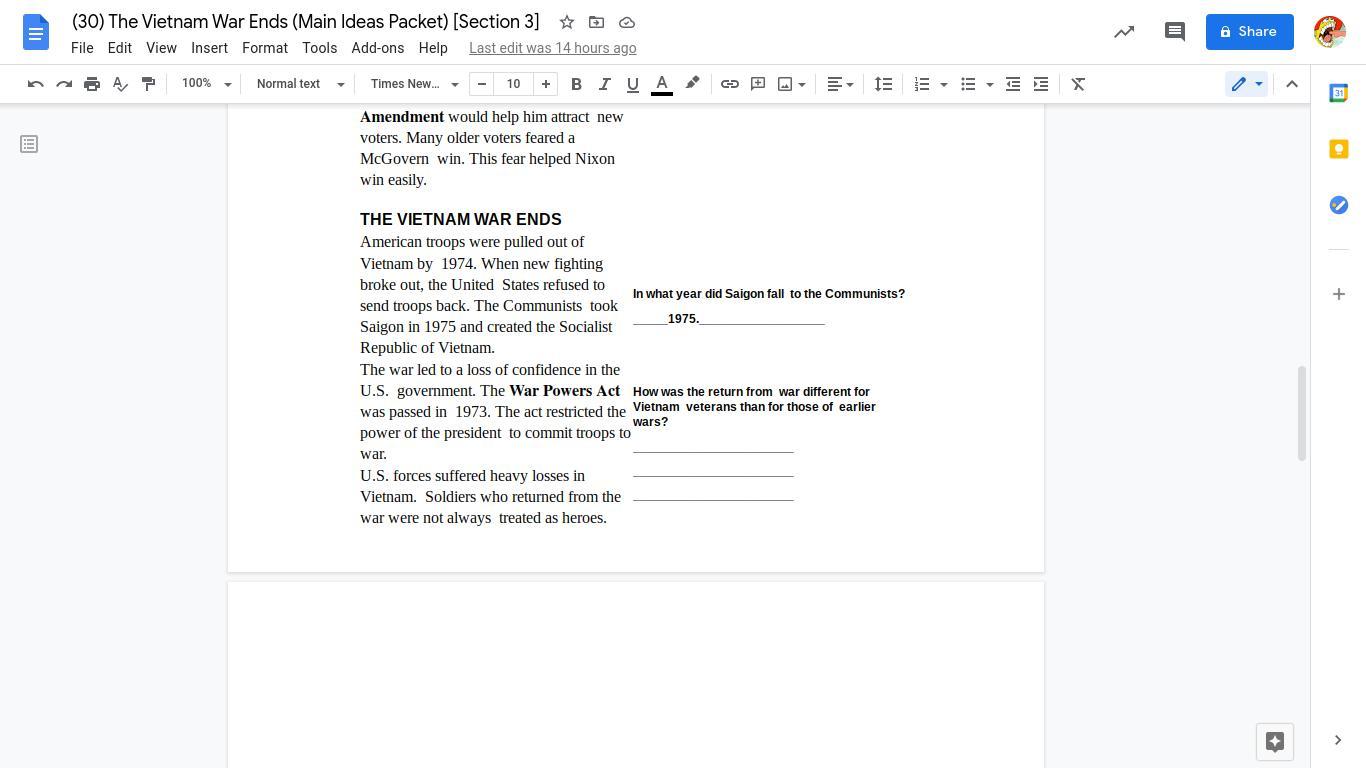Toggle underline formatting

[x=632, y=84]
